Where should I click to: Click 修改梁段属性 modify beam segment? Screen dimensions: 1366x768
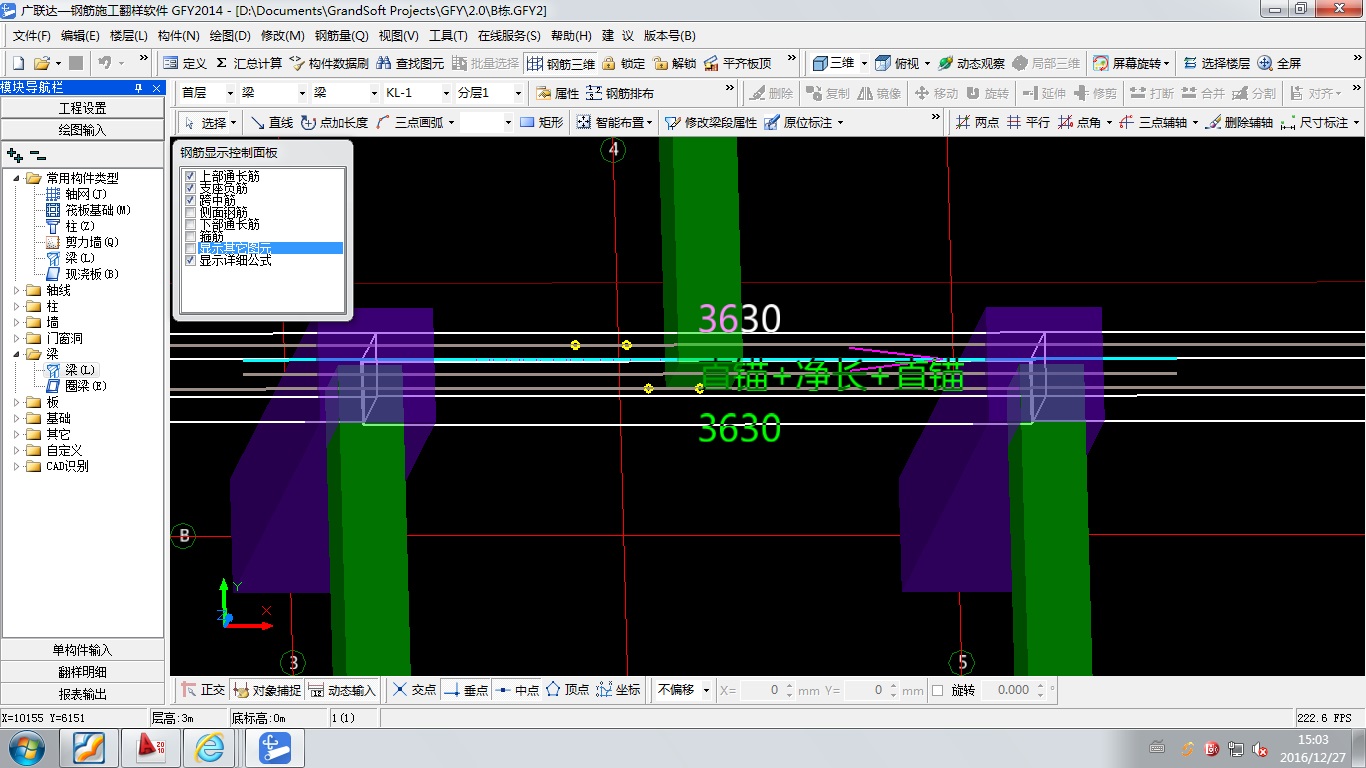coord(711,122)
